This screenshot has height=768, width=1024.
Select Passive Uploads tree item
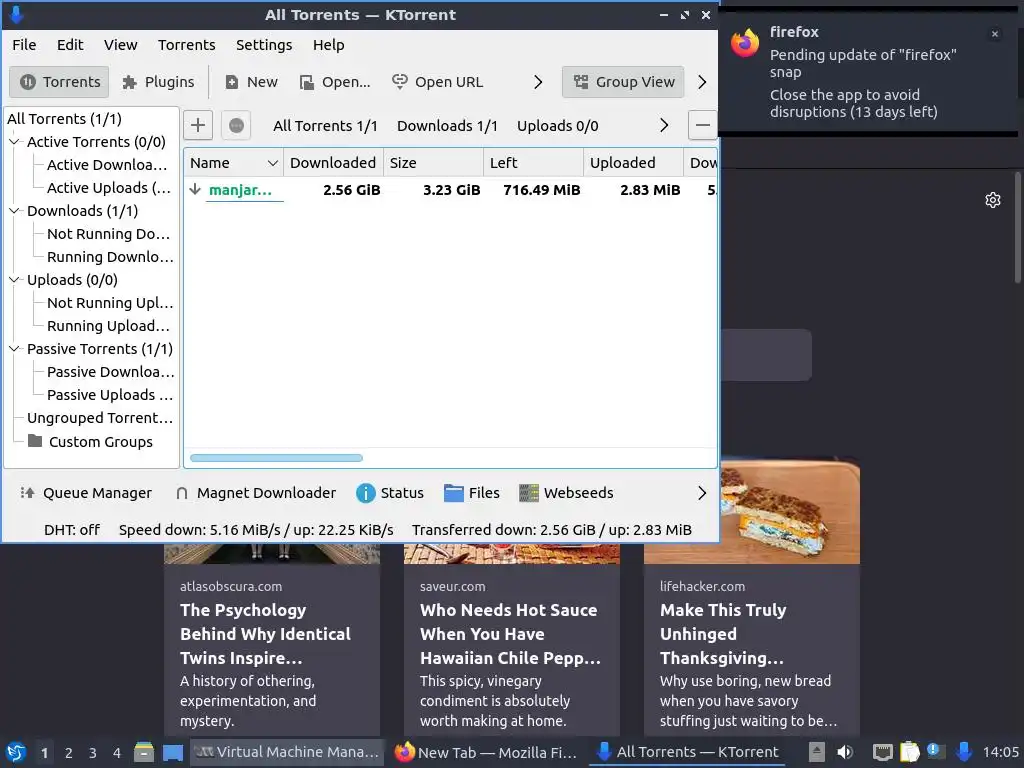tap(110, 395)
